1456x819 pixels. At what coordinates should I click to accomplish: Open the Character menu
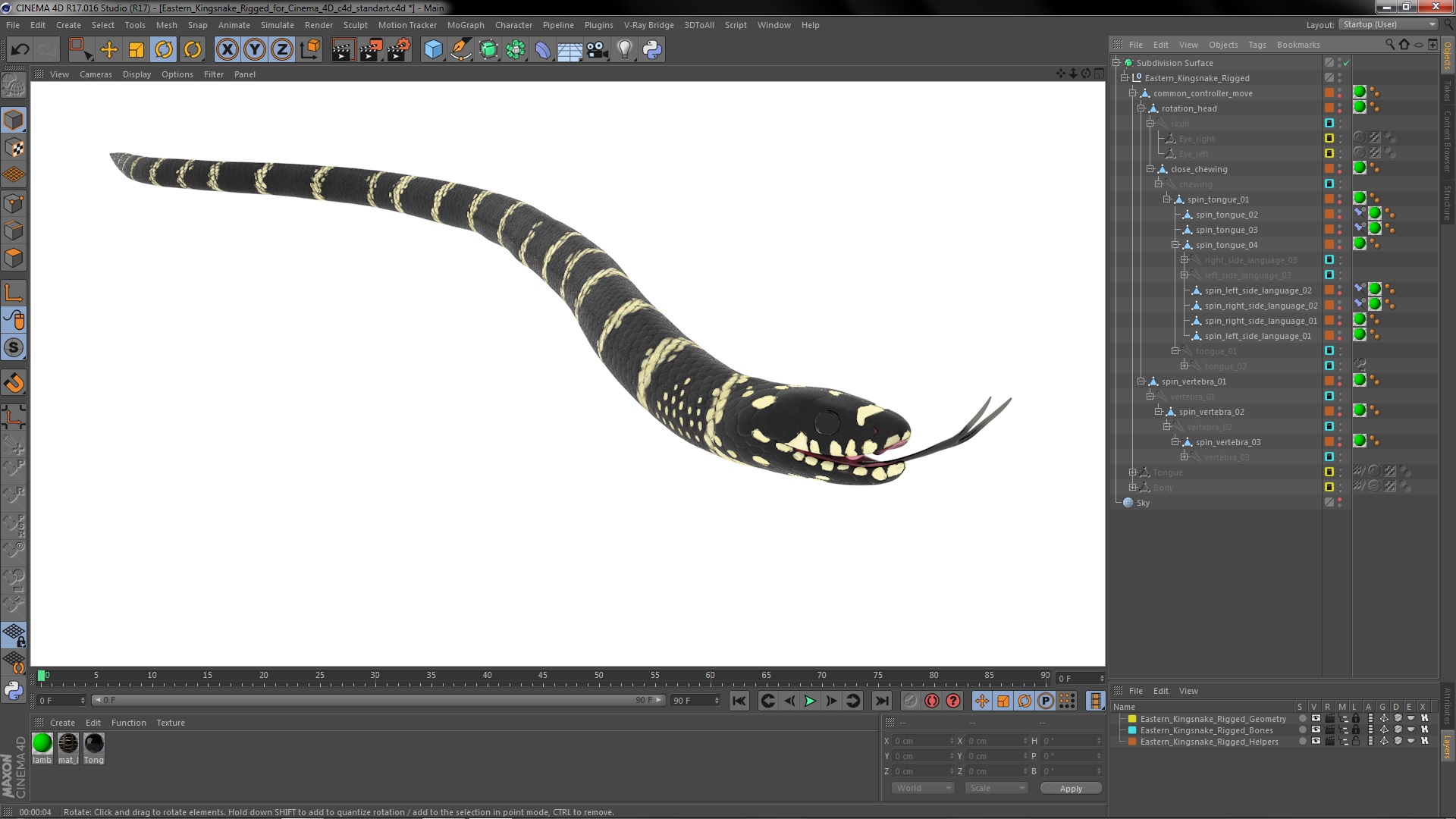513,25
